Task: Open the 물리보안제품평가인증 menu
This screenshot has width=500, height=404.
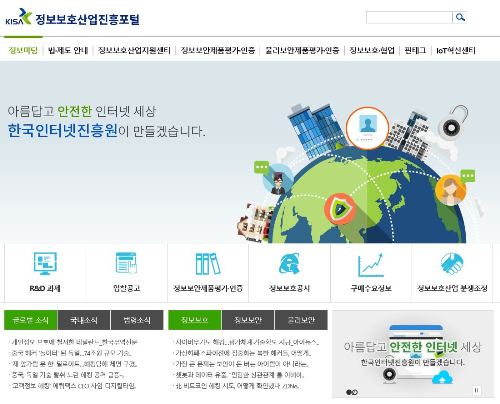Action: pos(302,50)
